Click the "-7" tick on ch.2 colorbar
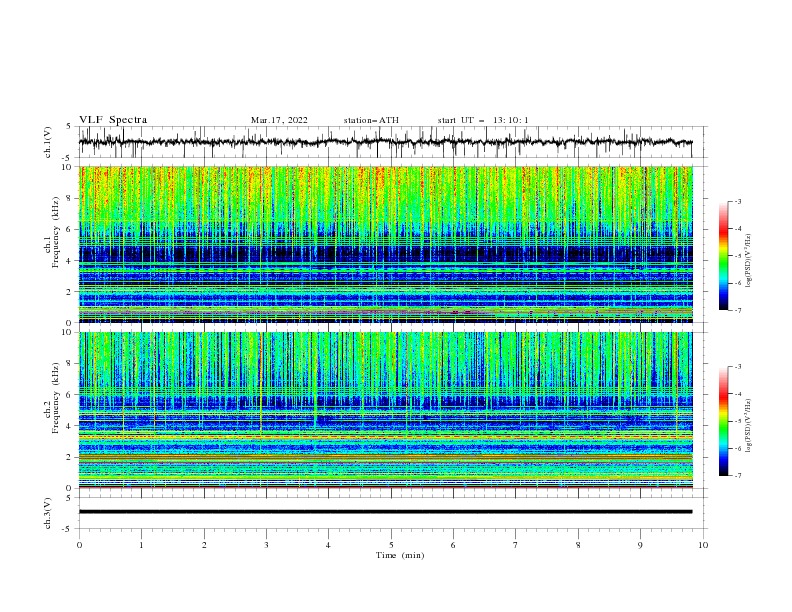The image size is (792, 612). coord(737,476)
